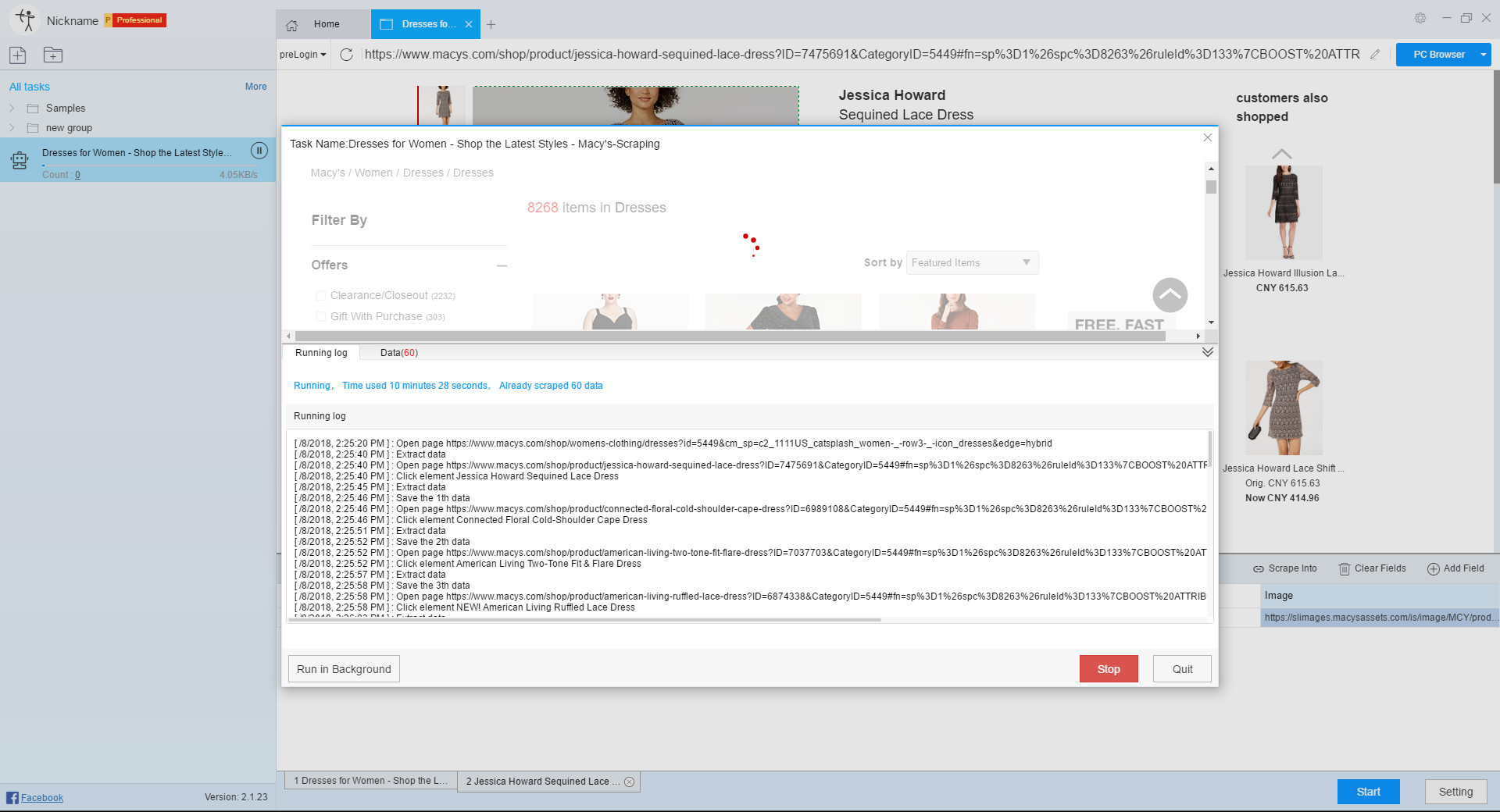Click the Macy's breadcrumb in preview
The image size is (1500, 812).
pos(327,173)
